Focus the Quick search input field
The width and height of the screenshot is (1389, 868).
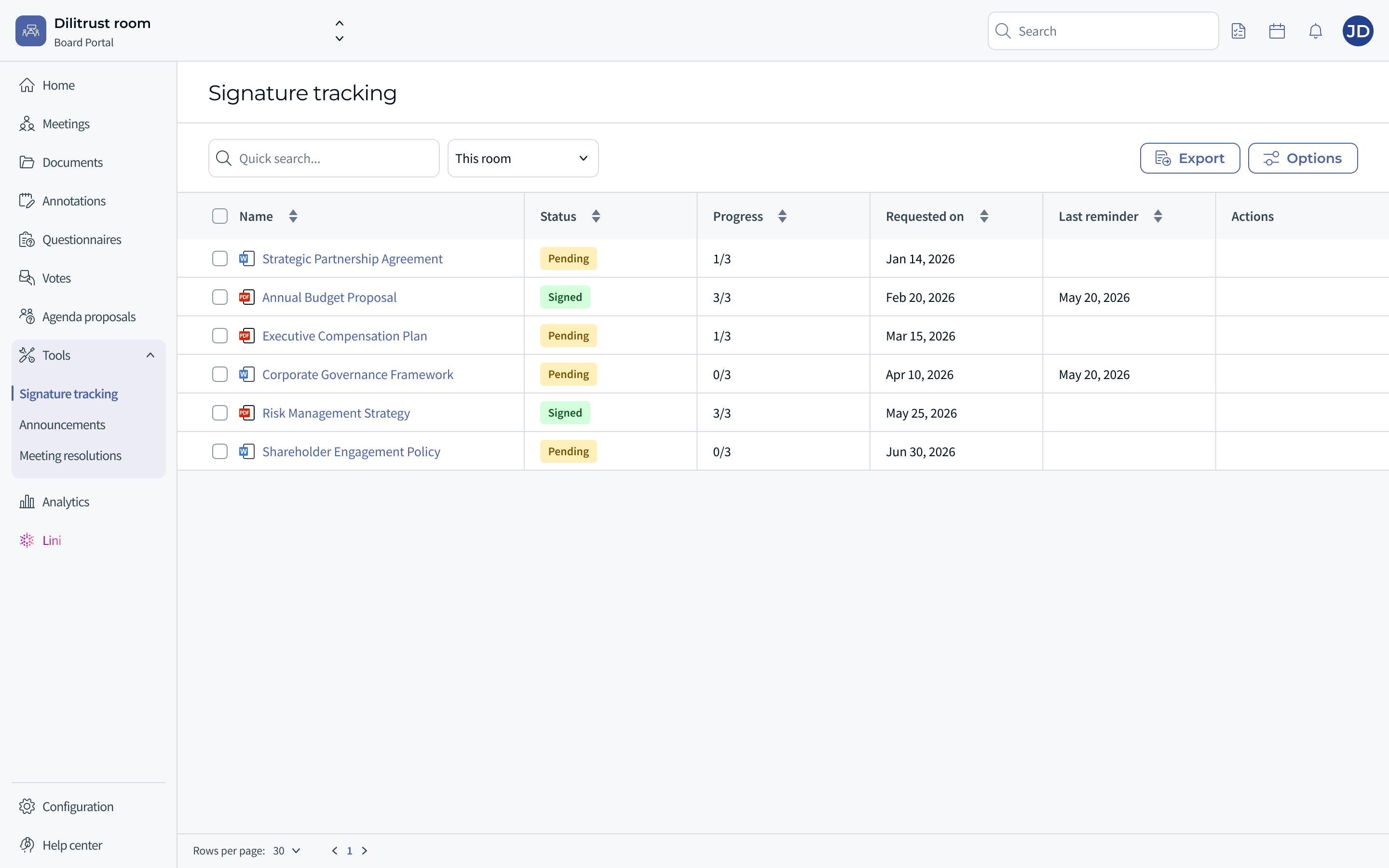click(324, 158)
